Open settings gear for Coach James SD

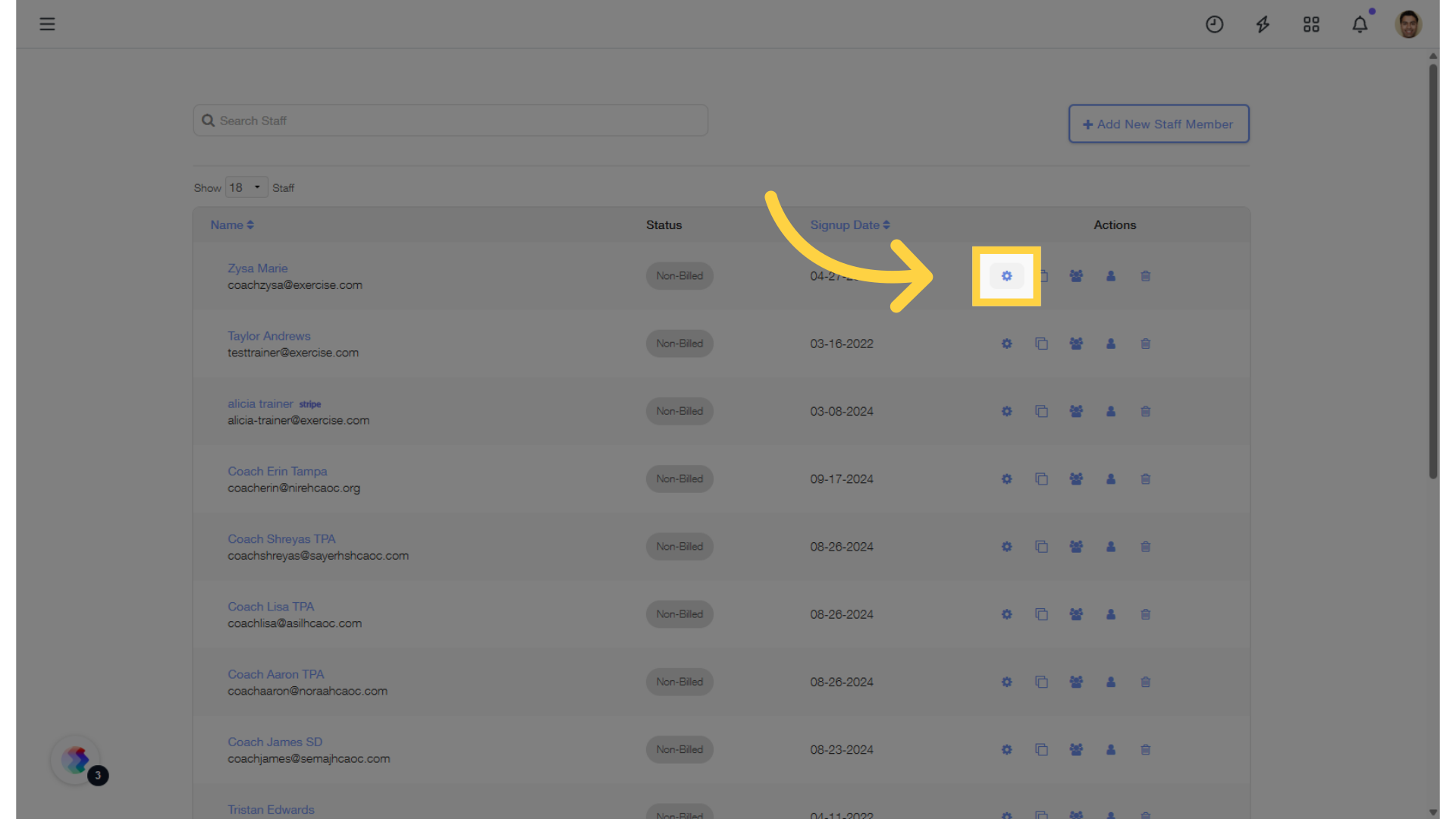point(1006,749)
